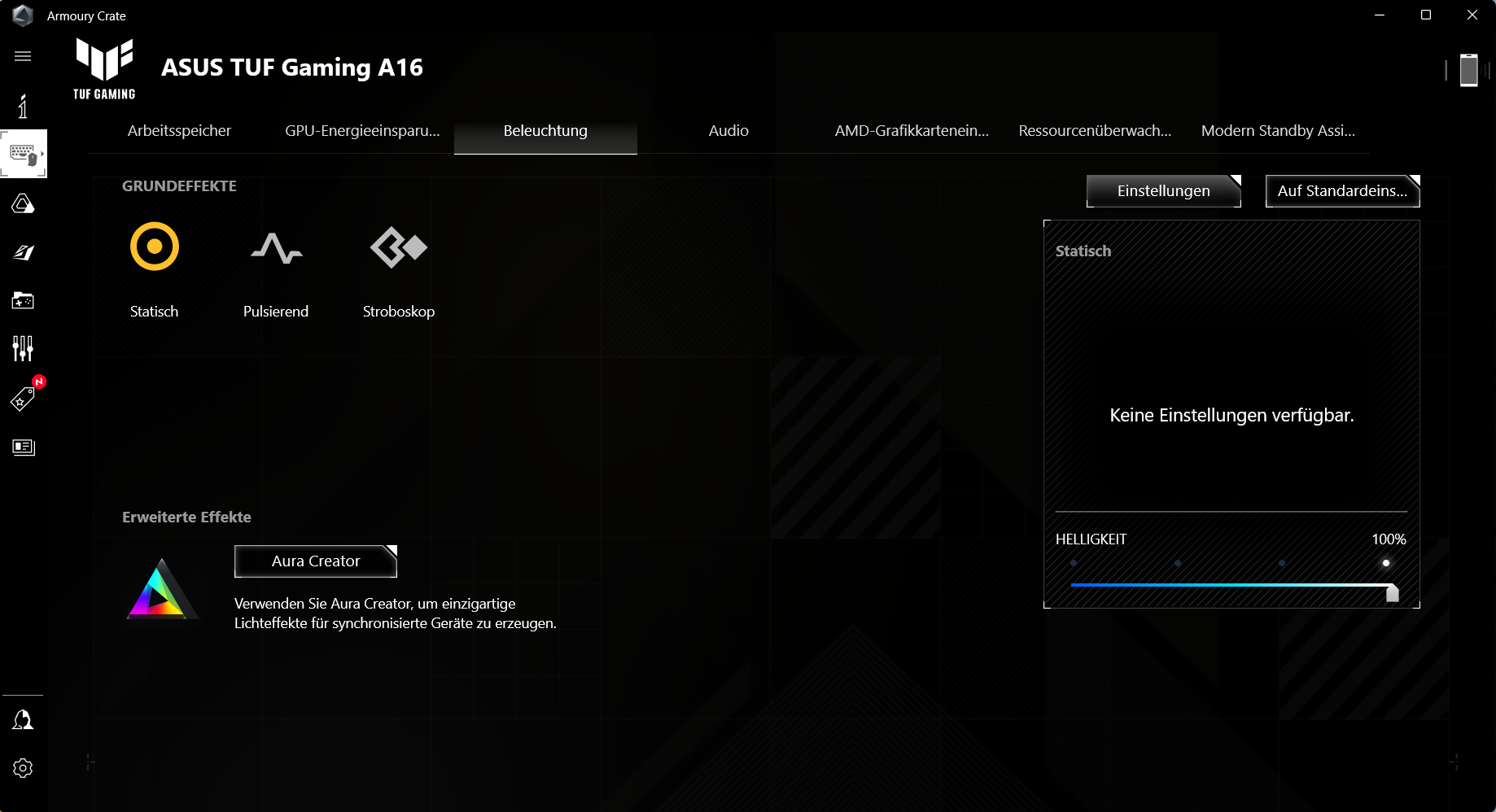Viewport: 1496px width, 812px height.
Task: Close the Armoury Crate window
Action: pos(1472,15)
